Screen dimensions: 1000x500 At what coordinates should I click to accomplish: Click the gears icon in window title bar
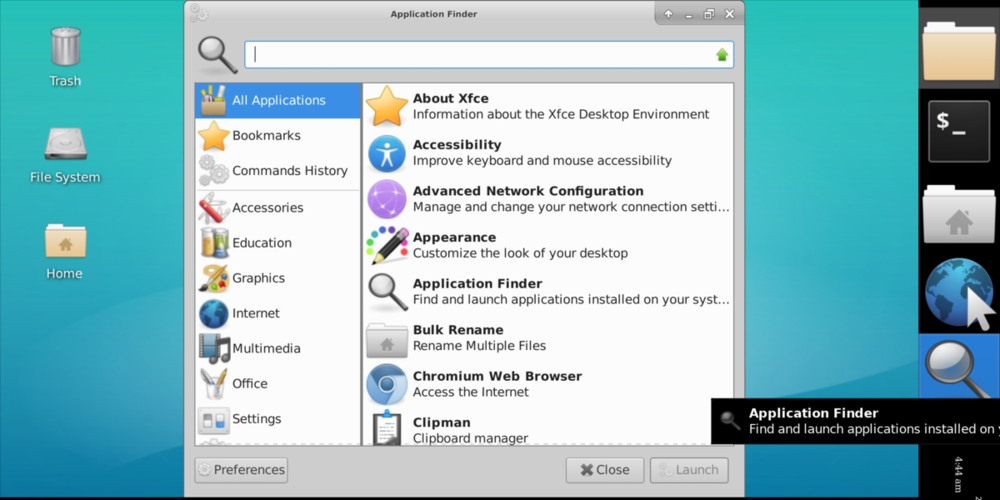click(x=198, y=13)
